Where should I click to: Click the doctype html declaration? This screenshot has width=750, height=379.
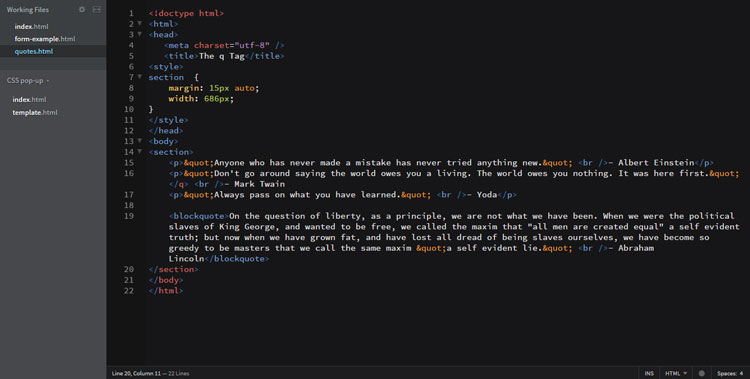coord(186,13)
